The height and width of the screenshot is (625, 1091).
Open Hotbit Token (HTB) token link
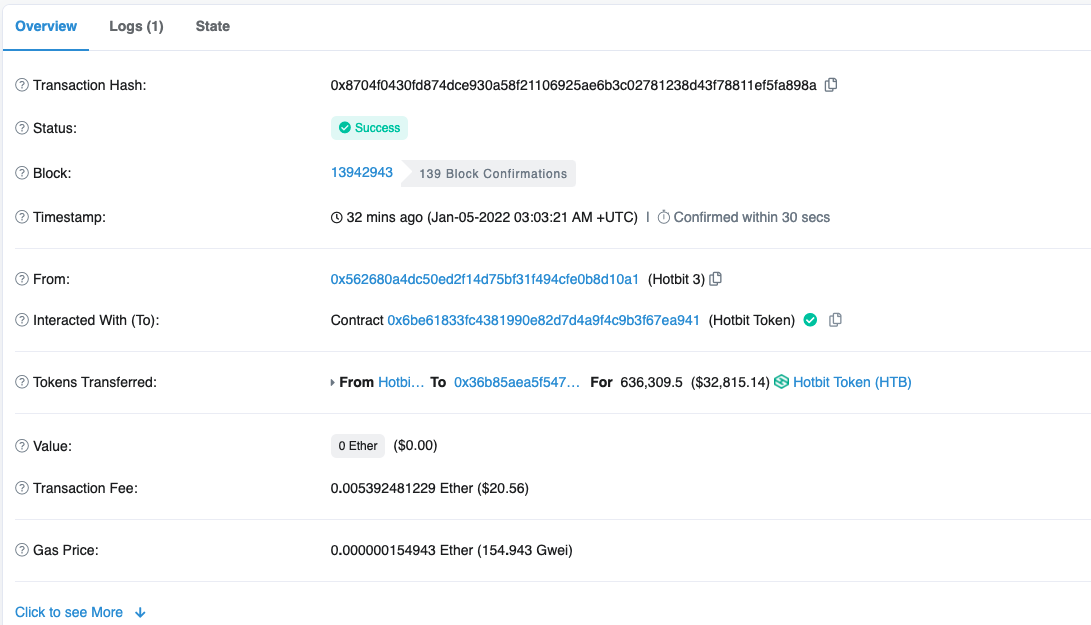(852, 382)
